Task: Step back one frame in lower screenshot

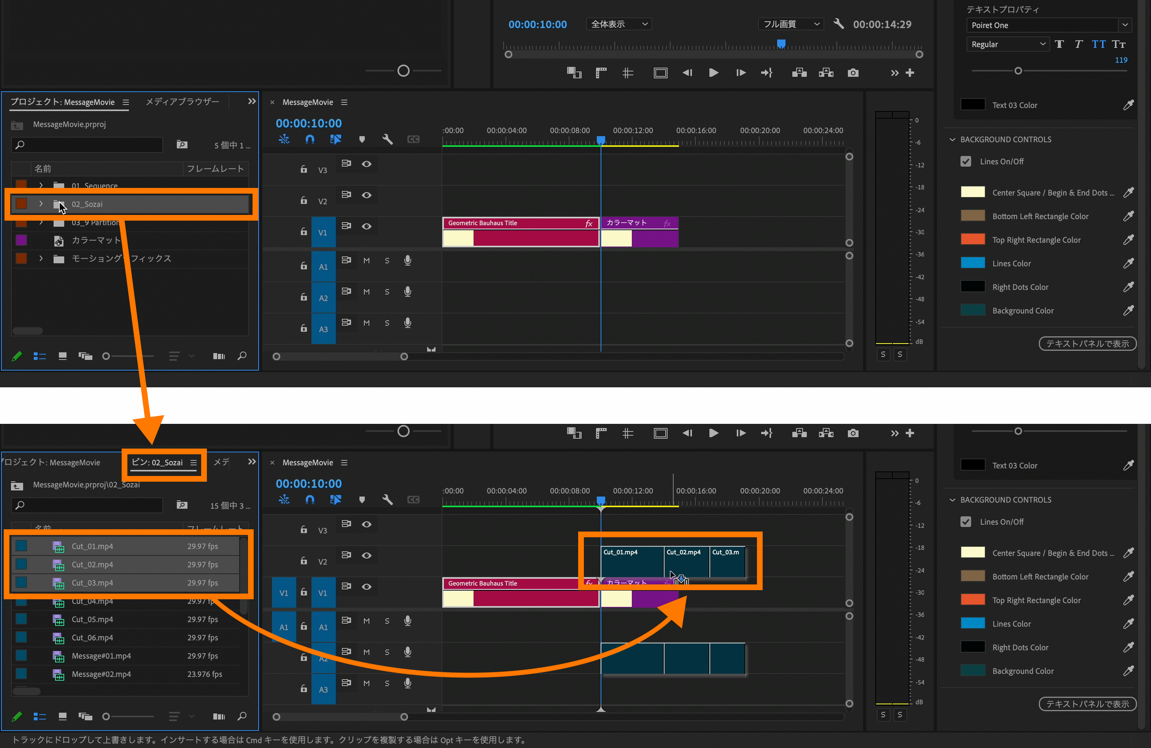Action: (x=687, y=433)
